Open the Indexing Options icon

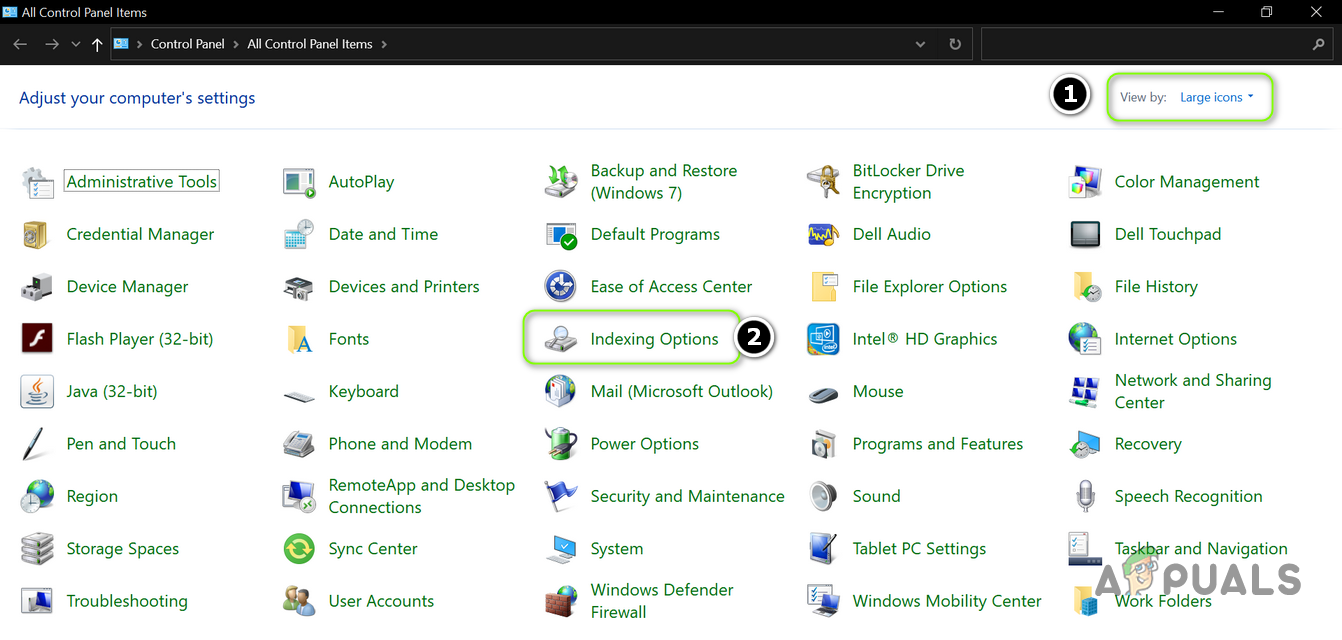click(561, 340)
